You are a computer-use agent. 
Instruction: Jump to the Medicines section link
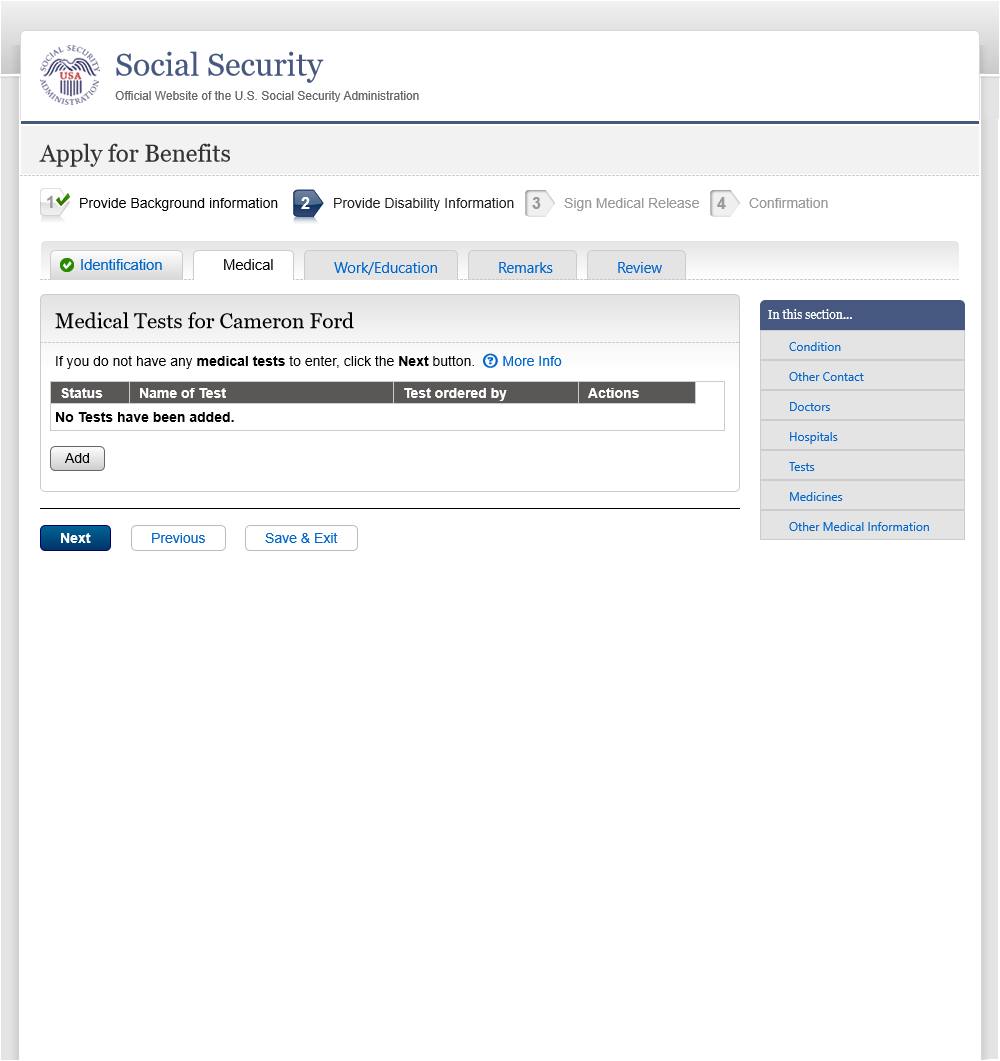coord(815,497)
